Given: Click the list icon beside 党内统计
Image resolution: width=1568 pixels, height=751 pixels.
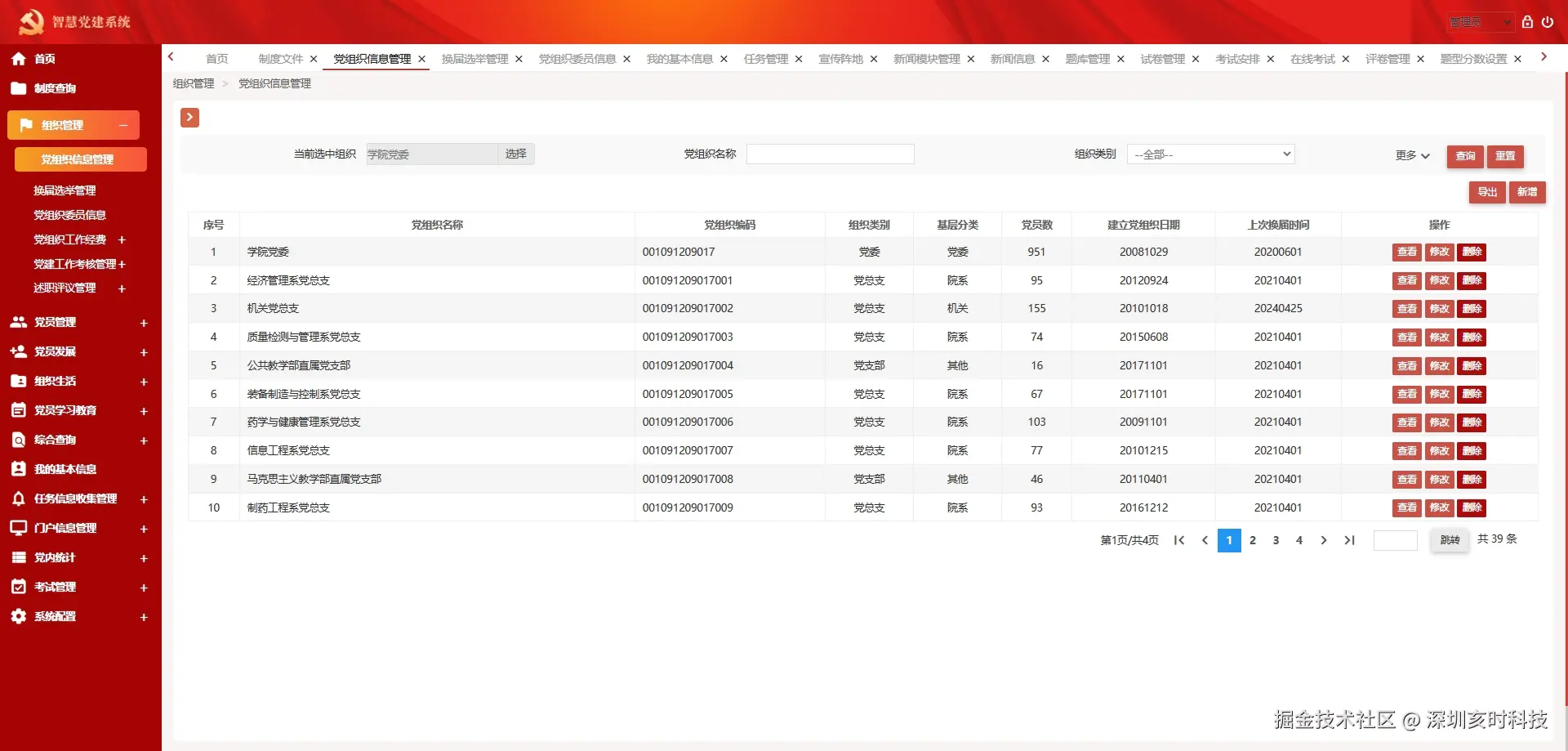Looking at the screenshot, I should [x=19, y=557].
